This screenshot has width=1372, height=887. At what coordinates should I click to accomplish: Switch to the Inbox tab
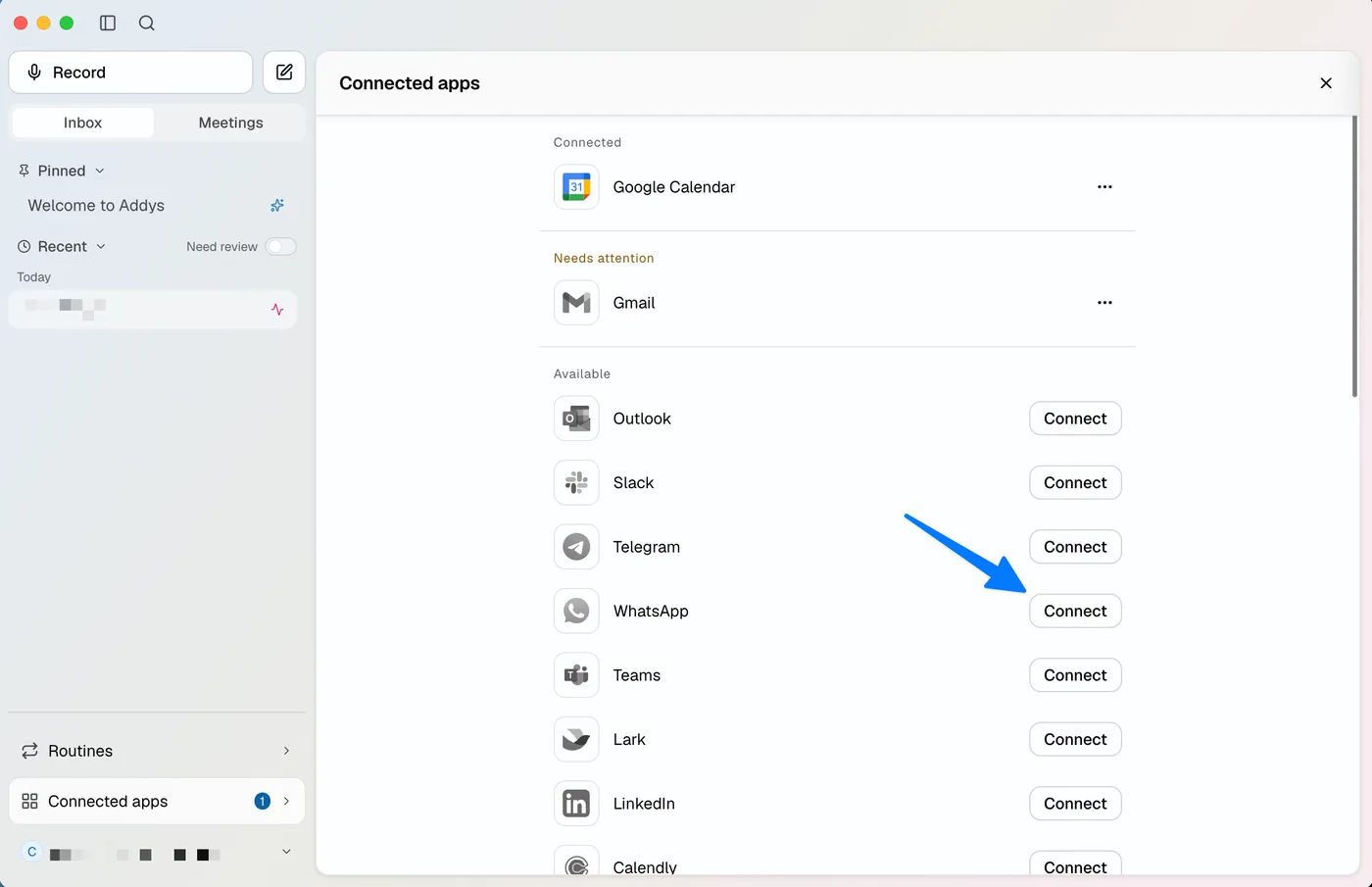82,123
